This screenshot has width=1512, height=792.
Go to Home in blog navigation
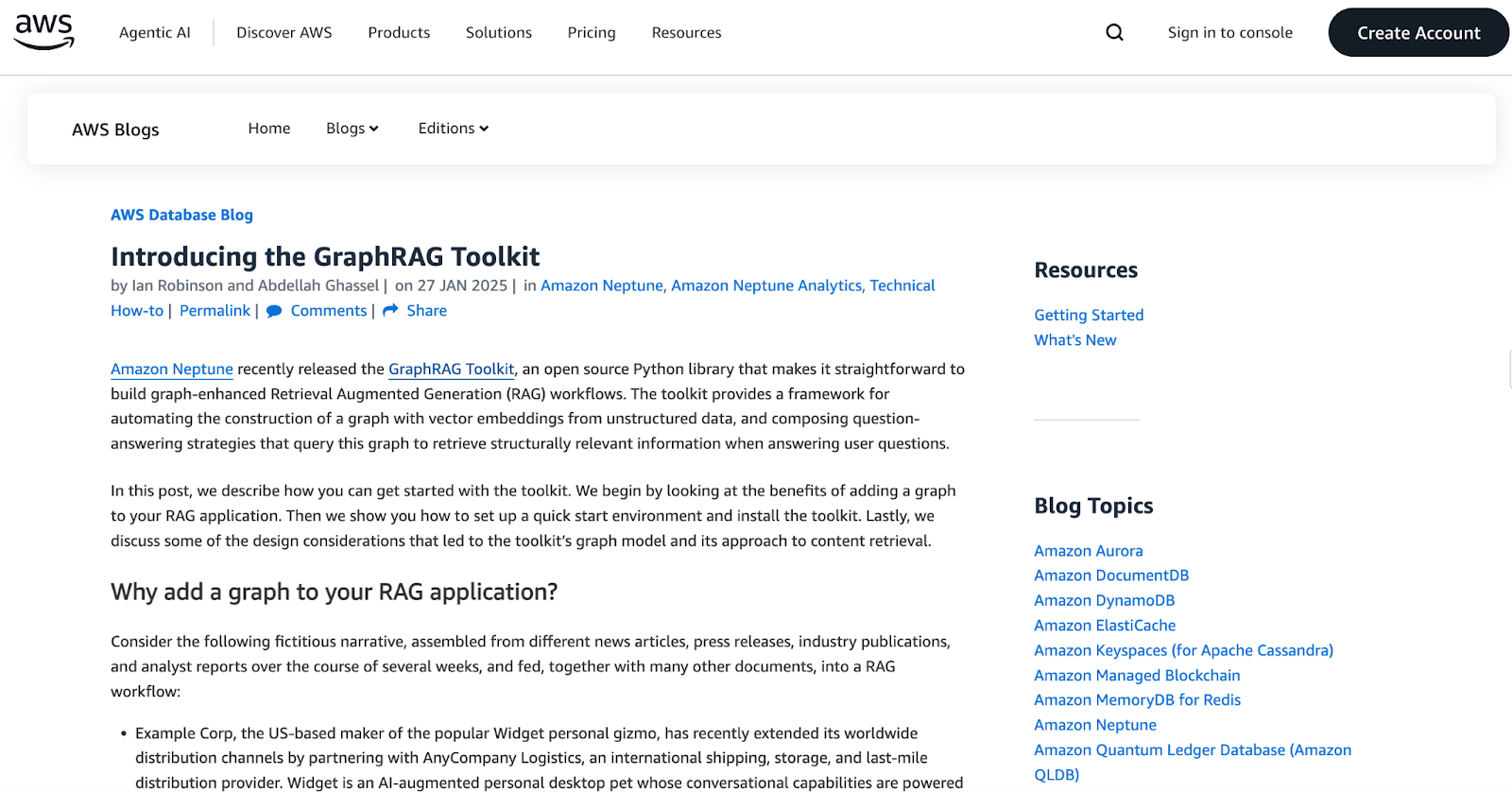(268, 129)
